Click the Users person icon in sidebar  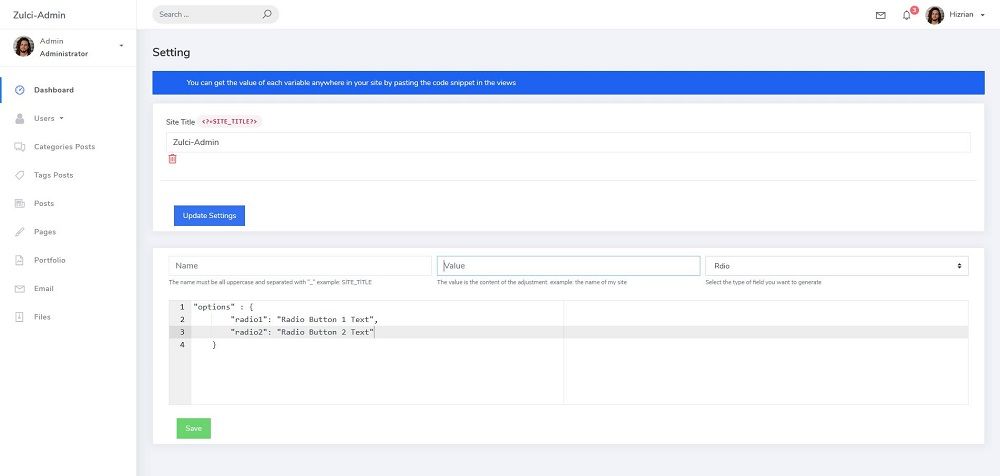[20, 118]
